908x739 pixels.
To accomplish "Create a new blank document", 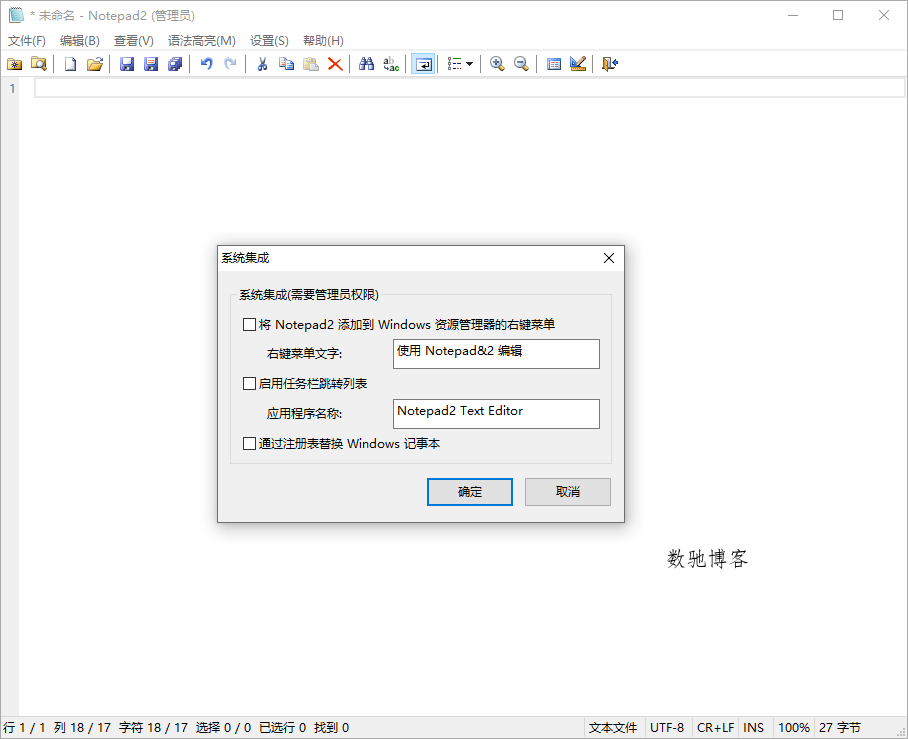I will [70, 64].
